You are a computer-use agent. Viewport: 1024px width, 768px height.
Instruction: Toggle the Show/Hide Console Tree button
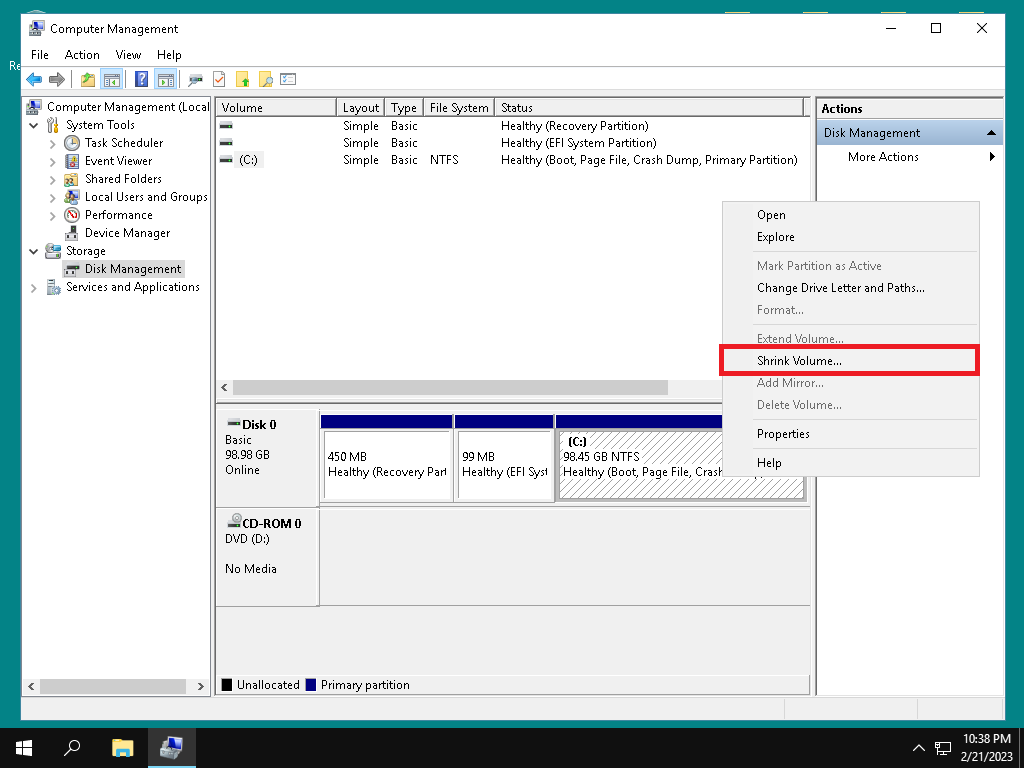[112, 80]
